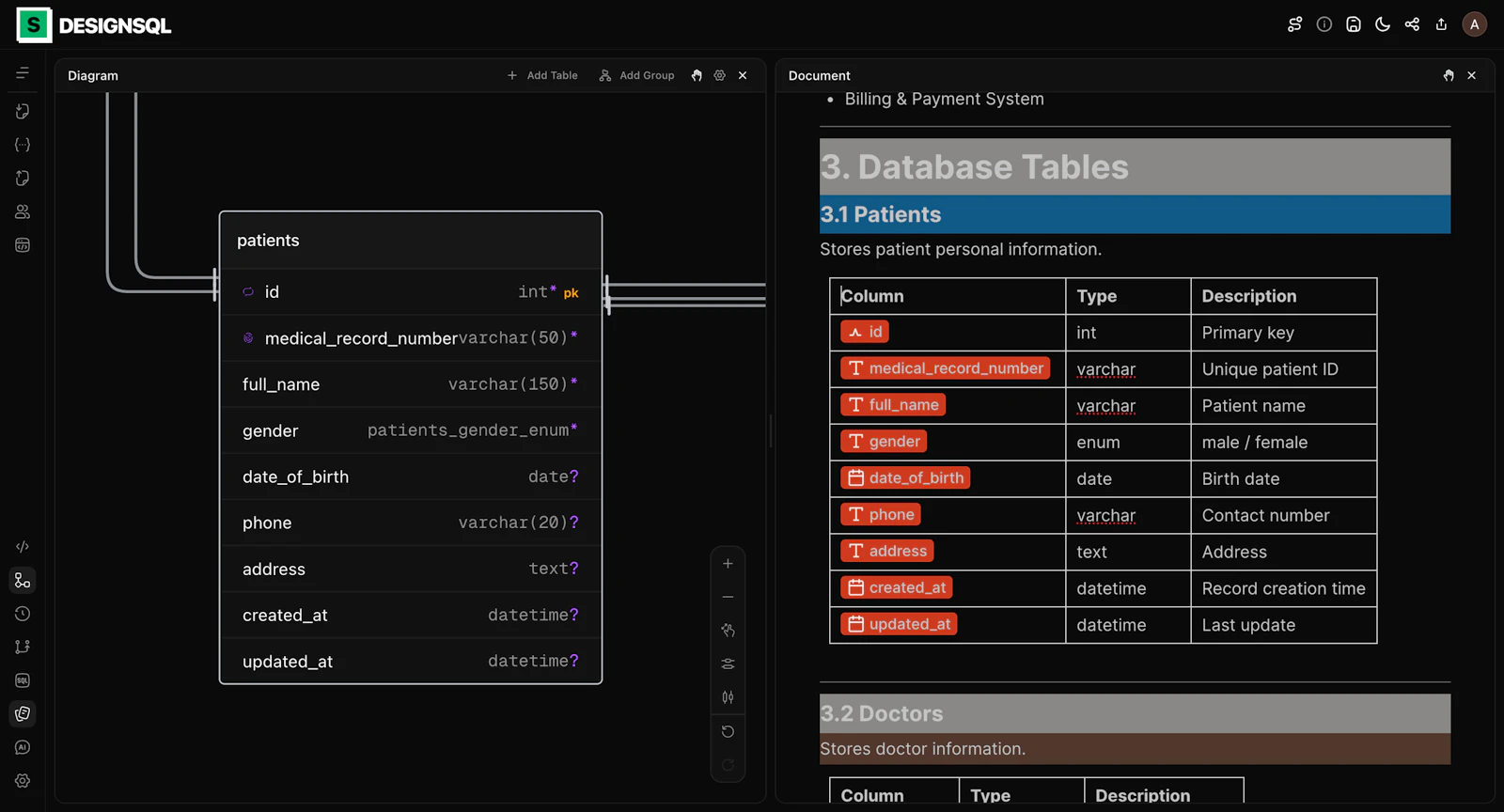Viewport: 1504px width, 812px height.
Task: Select date_of_birth row in diagram table
Action: [x=411, y=476]
